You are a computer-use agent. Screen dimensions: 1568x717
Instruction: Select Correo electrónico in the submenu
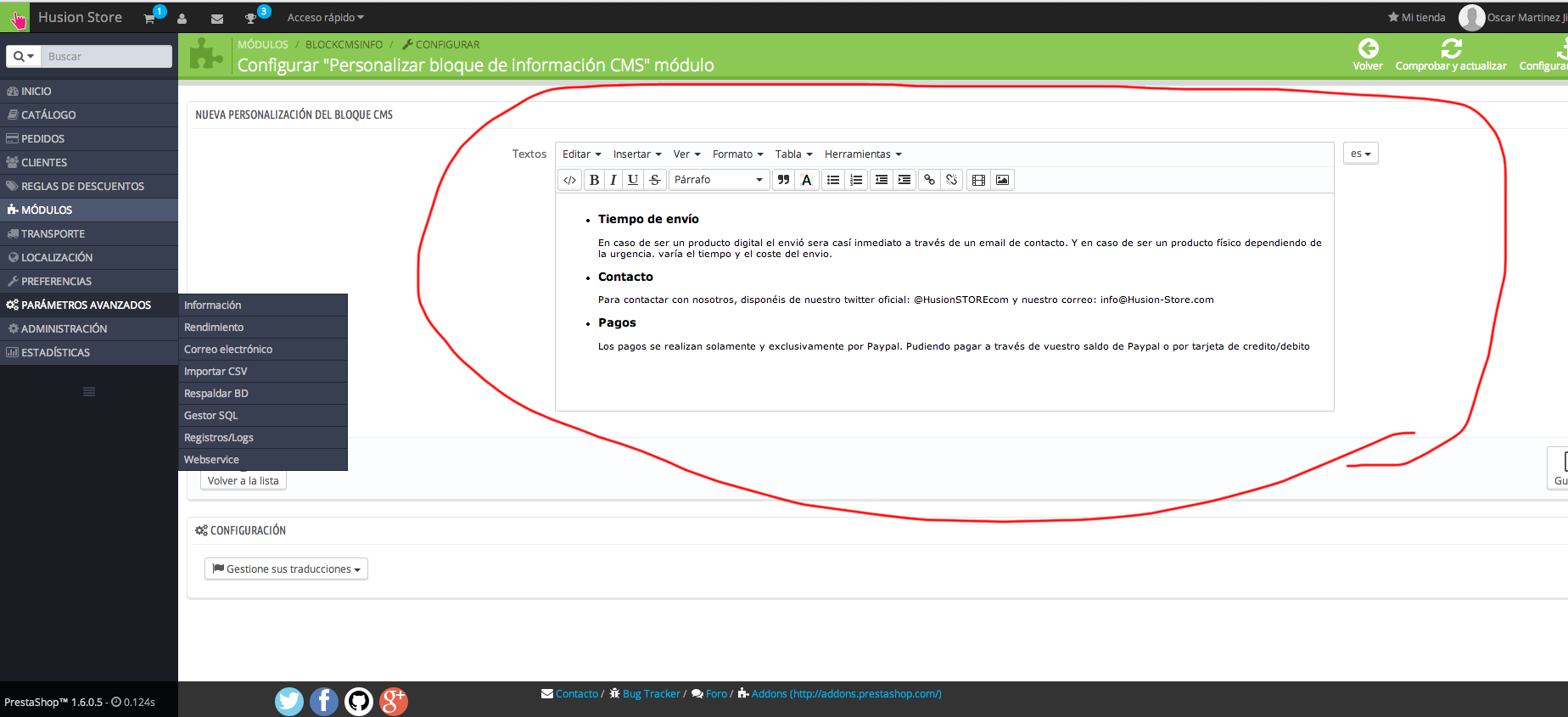tap(263, 350)
